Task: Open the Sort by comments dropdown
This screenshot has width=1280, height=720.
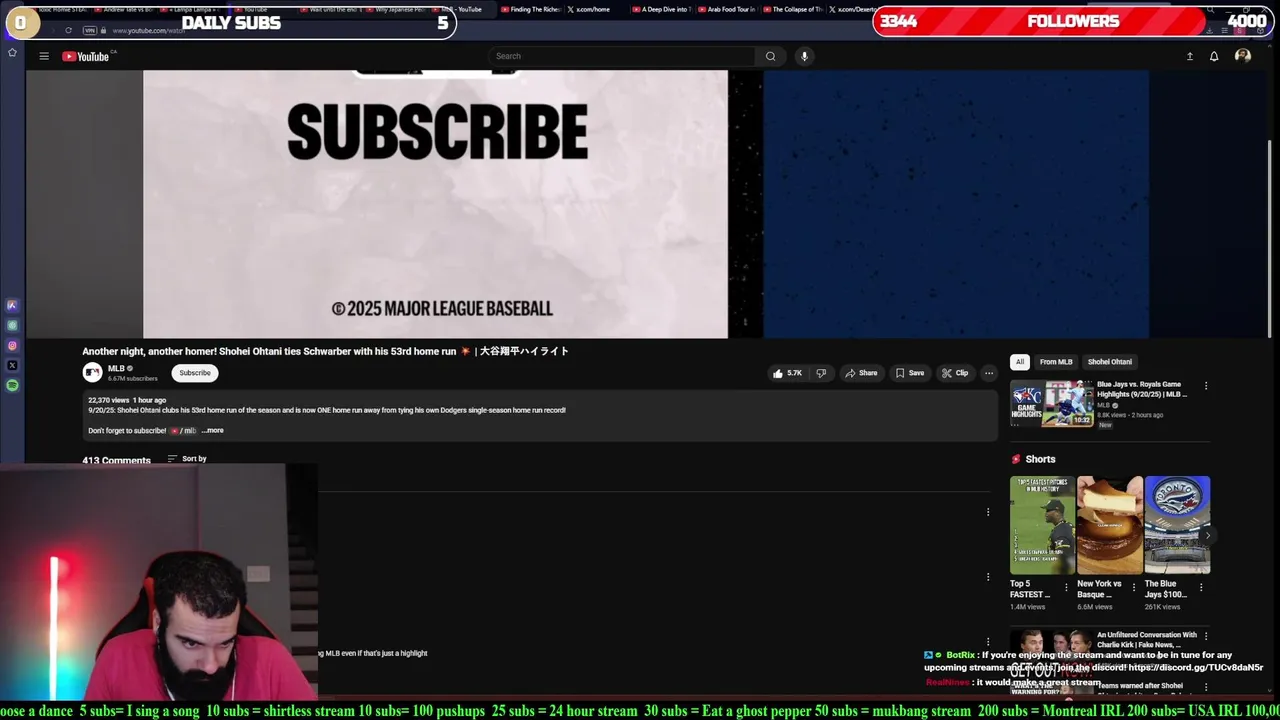Action: pos(187,459)
